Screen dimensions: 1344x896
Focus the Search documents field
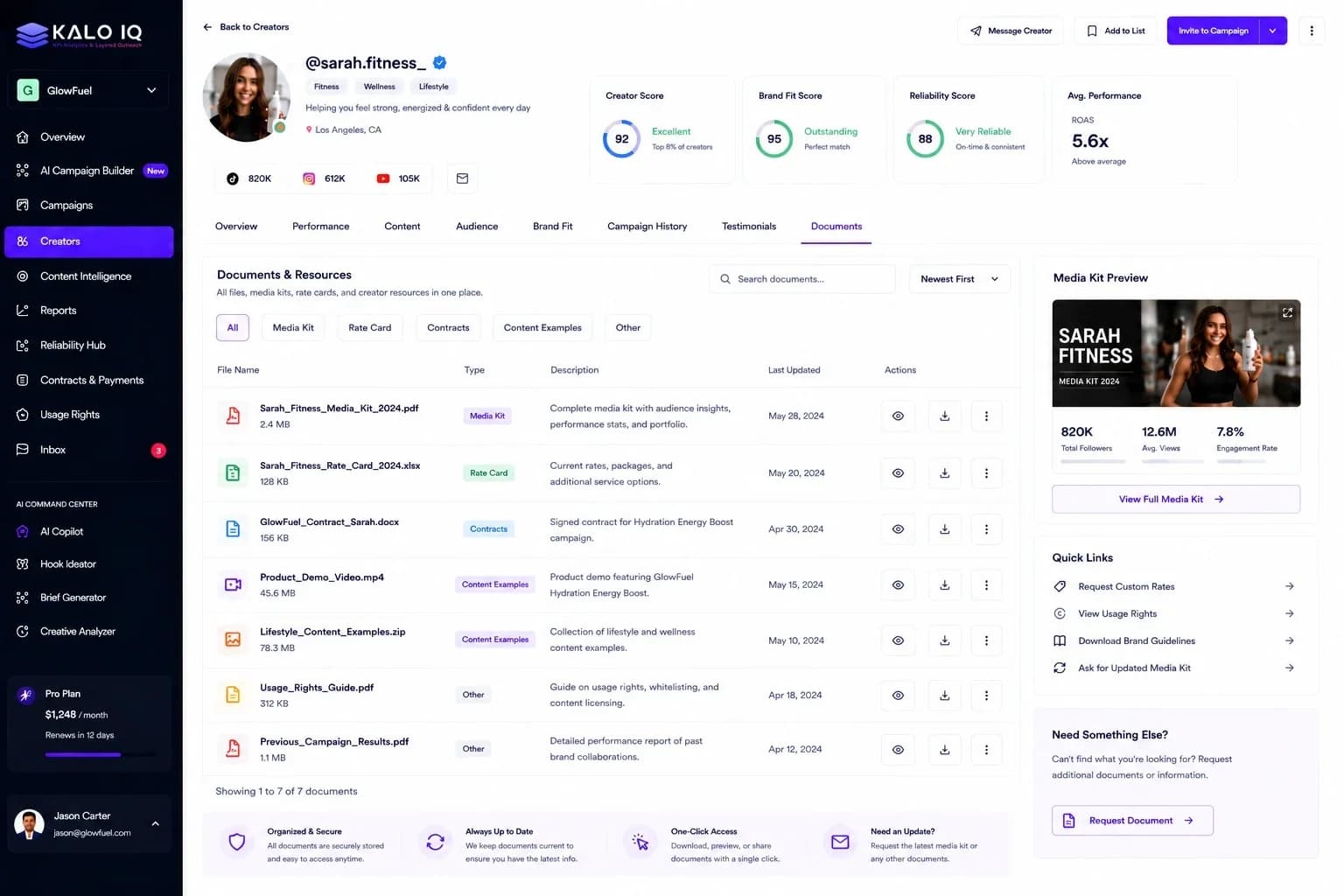click(x=802, y=279)
